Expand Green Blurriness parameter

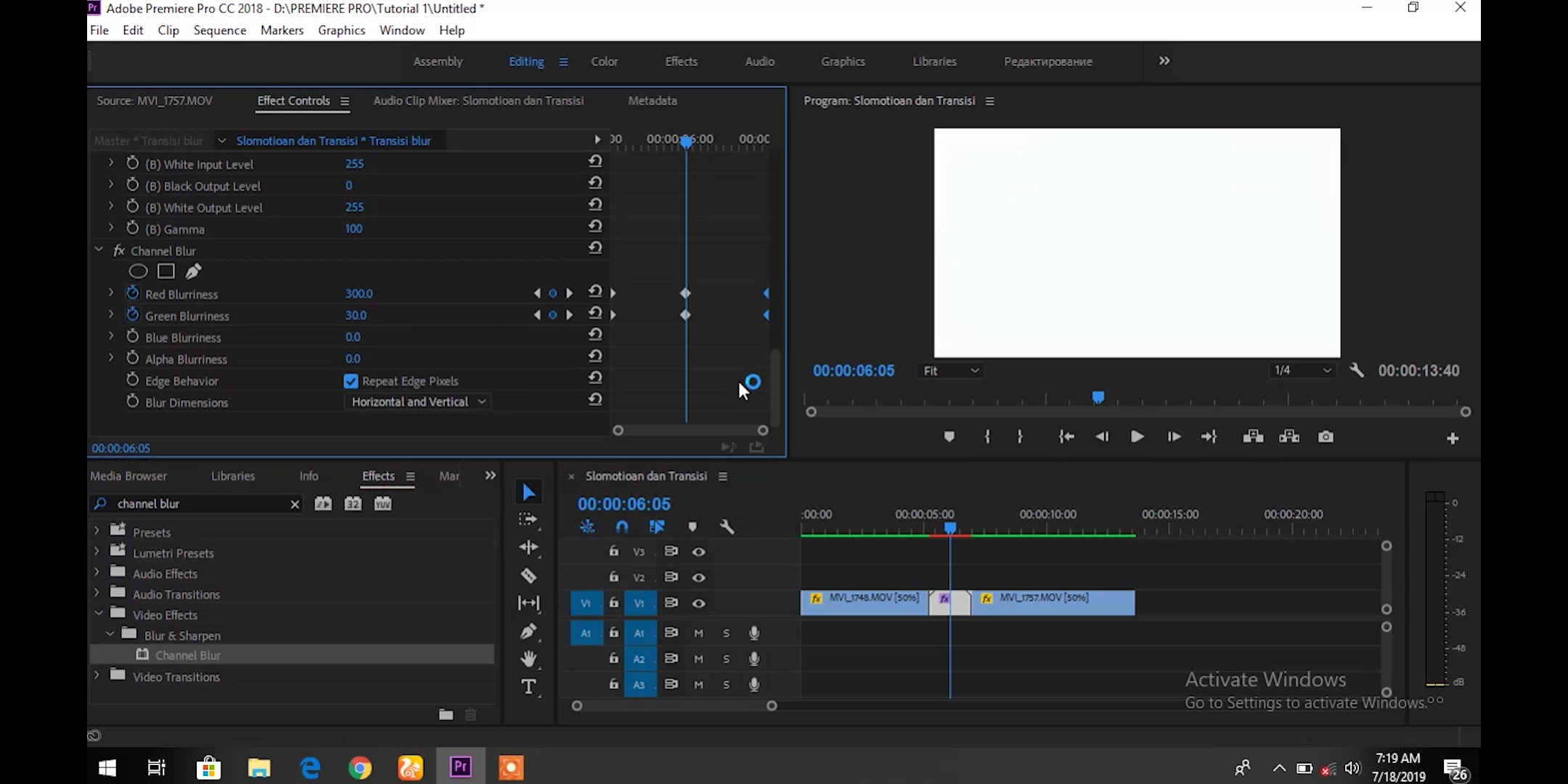pos(111,314)
